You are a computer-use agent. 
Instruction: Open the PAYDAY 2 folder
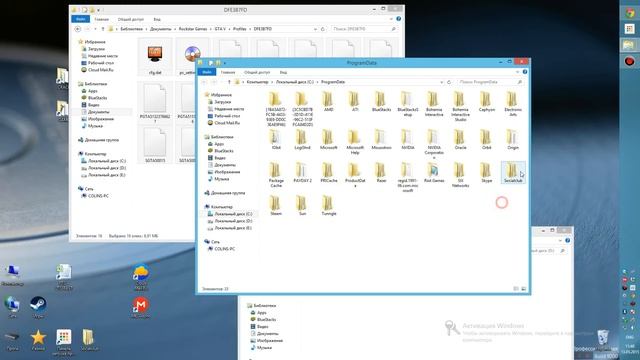[x=302, y=173]
